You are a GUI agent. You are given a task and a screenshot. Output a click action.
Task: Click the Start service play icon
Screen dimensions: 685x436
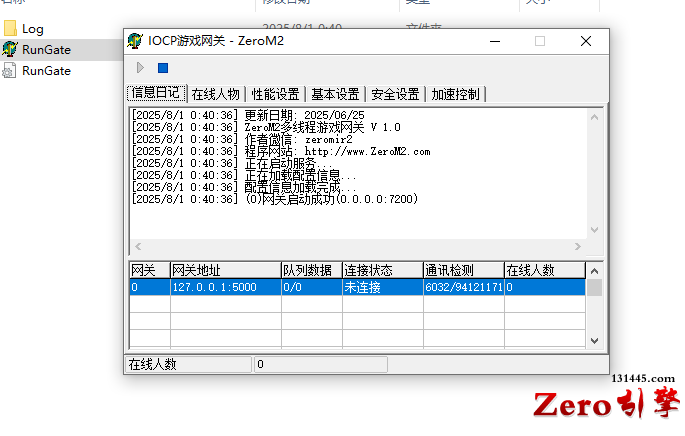(x=140, y=68)
